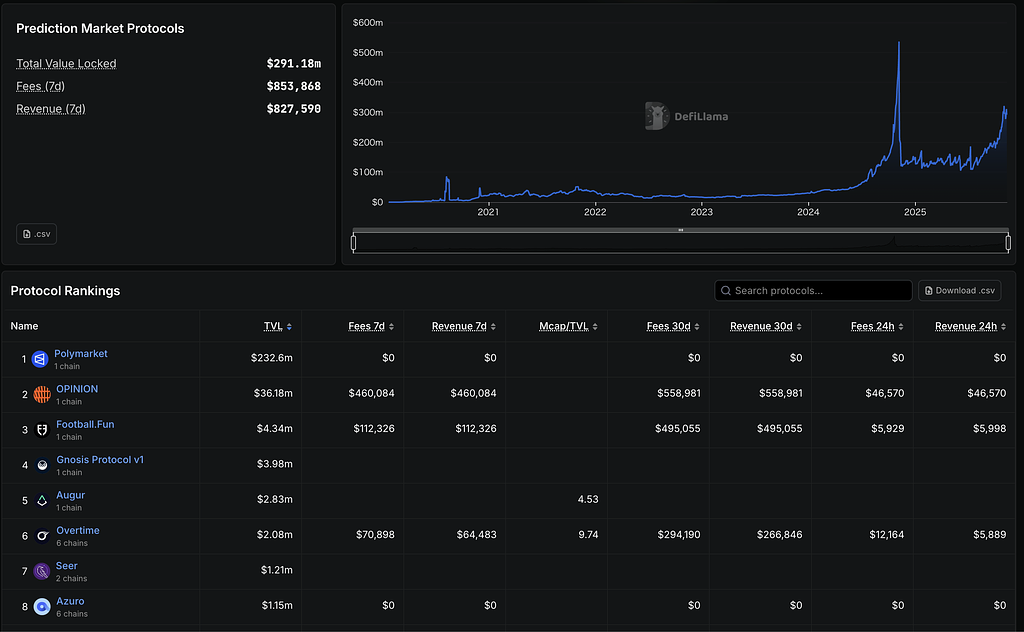Click the small .csv button under stats
The image size is (1024, 632).
(37, 234)
